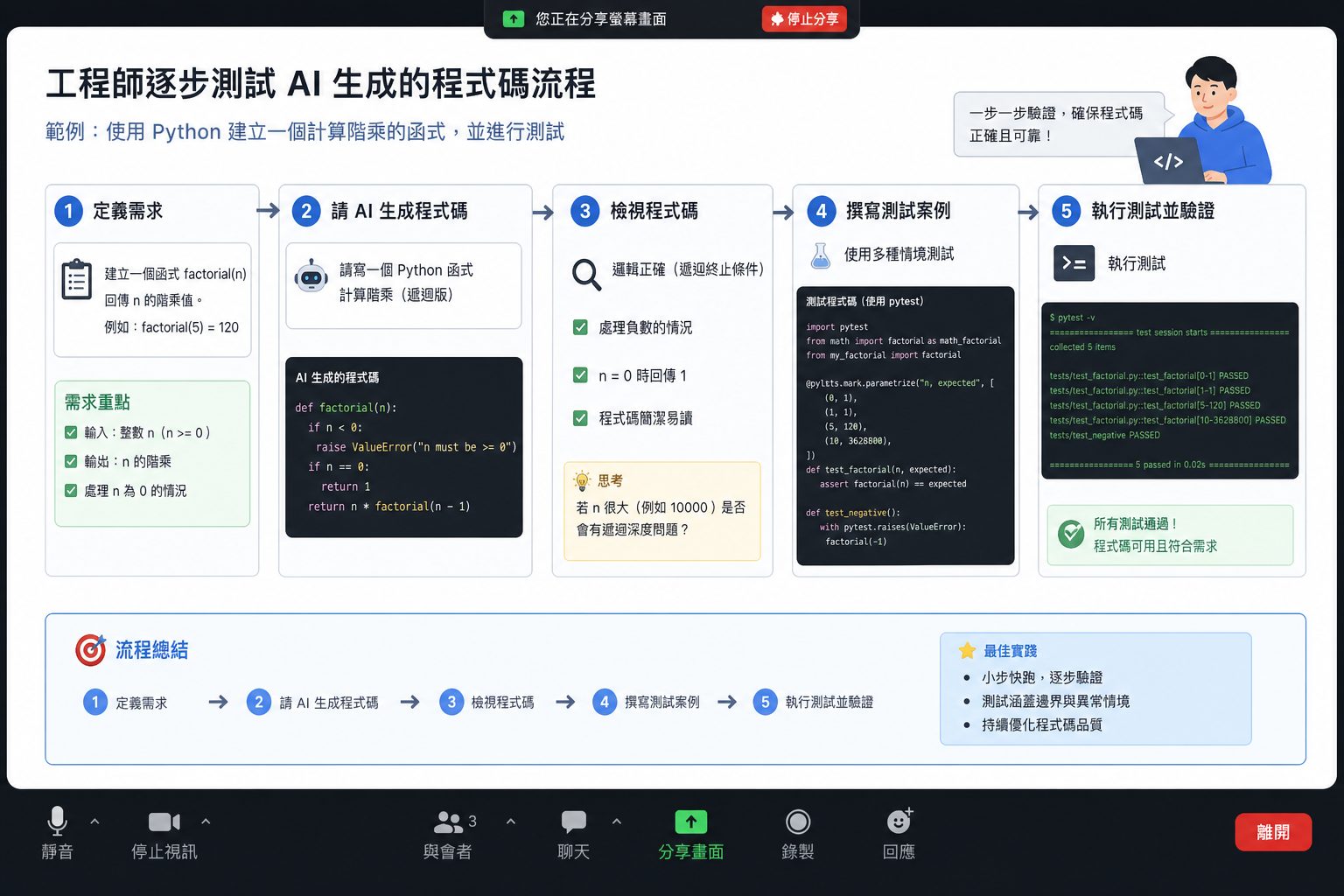Click 檢視程式碼 in the 流程總結 row
The height and width of the screenshot is (896, 1344).
502,702
